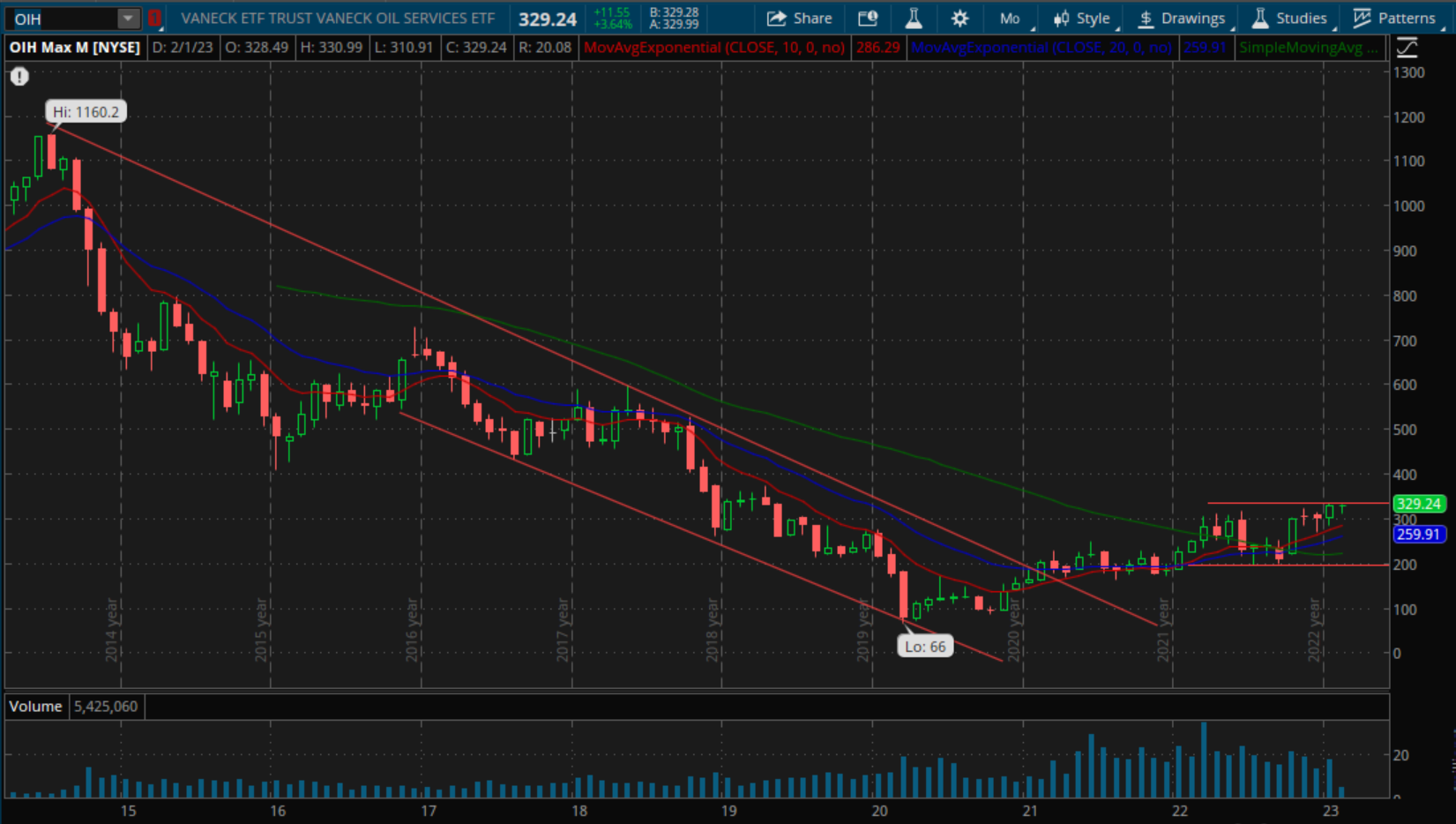1456x824 pixels.
Task: Open the Style menu
Action: tap(1084, 19)
